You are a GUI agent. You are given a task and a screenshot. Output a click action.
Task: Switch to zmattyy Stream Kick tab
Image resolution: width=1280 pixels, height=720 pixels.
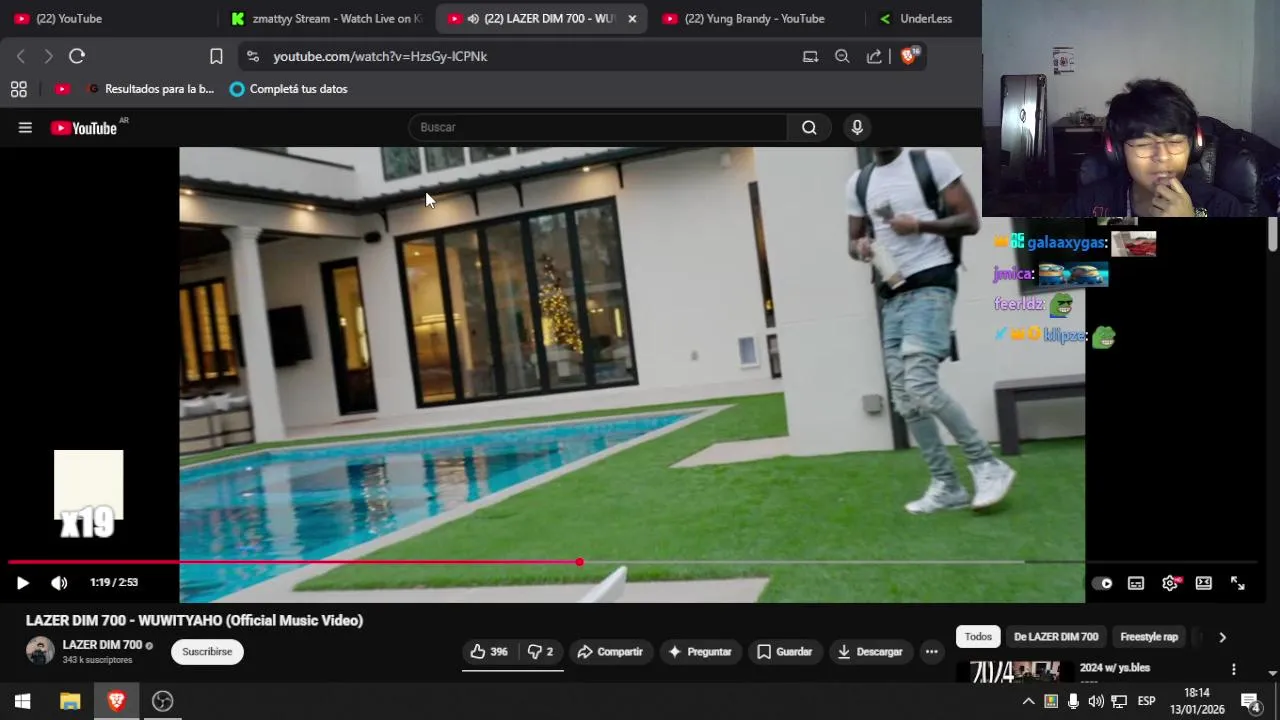tap(326, 18)
